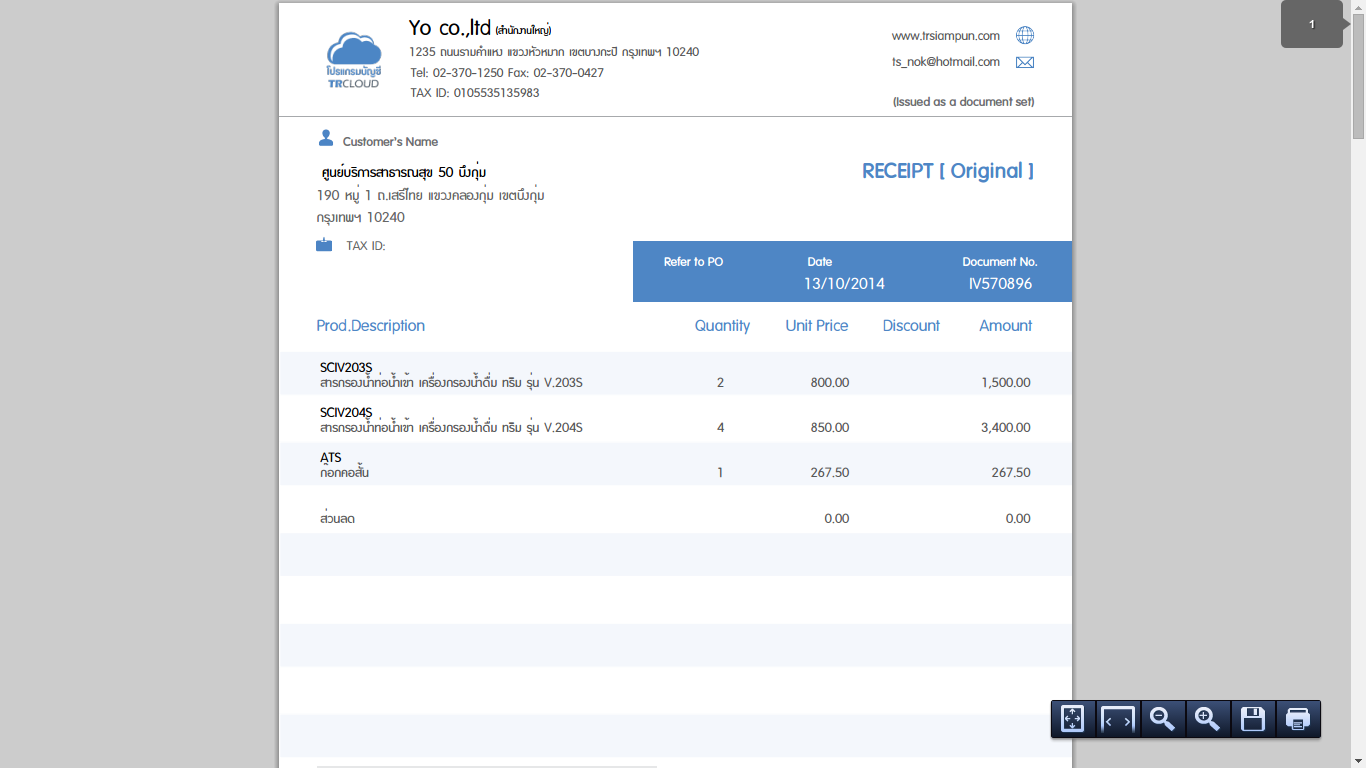Zoom out with the minus magnifier
Screen dimensions: 1366x768
tap(1163, 719)
